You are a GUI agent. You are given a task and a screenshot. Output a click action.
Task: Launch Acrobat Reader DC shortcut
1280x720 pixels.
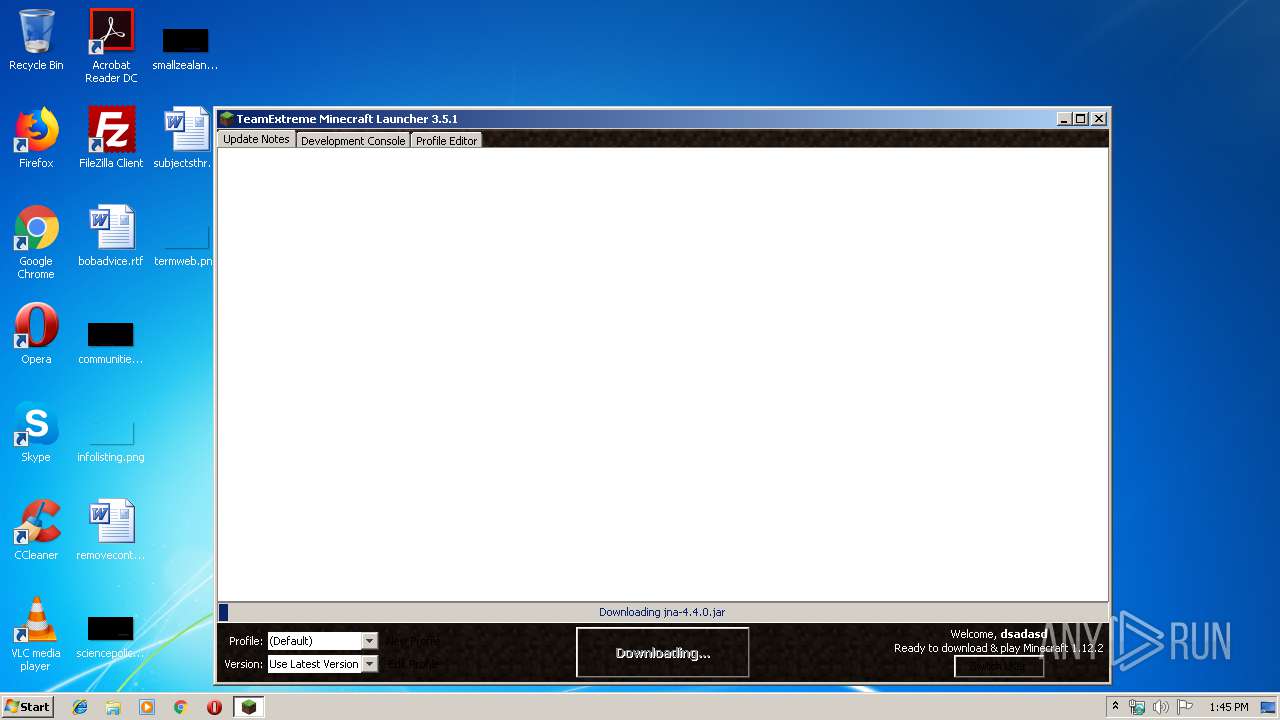click(x=111, y=45)
